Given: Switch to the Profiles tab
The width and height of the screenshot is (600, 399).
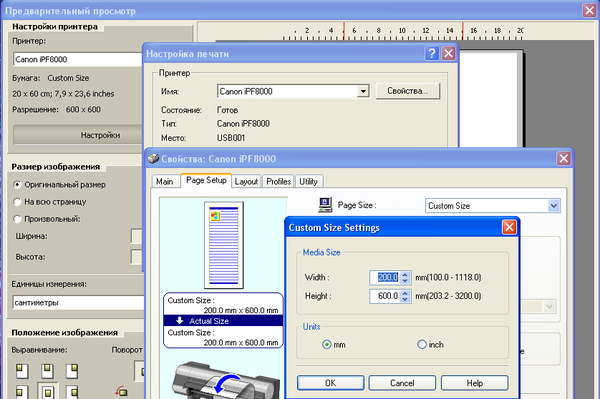Looking at the screenshot, I should 279,181.
